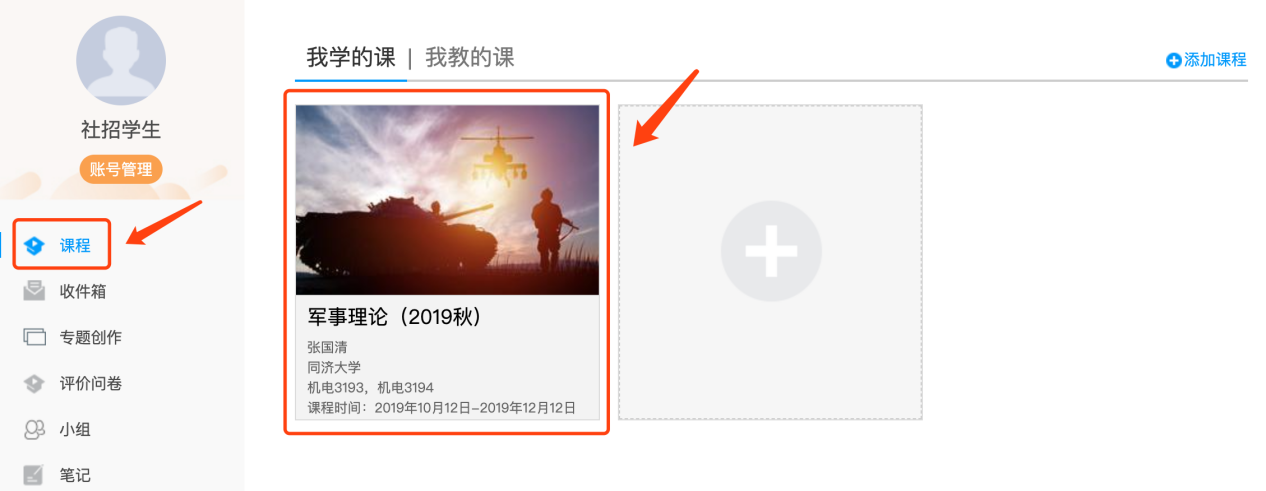Open the 收件箱 envelope icon

point(35,291)
